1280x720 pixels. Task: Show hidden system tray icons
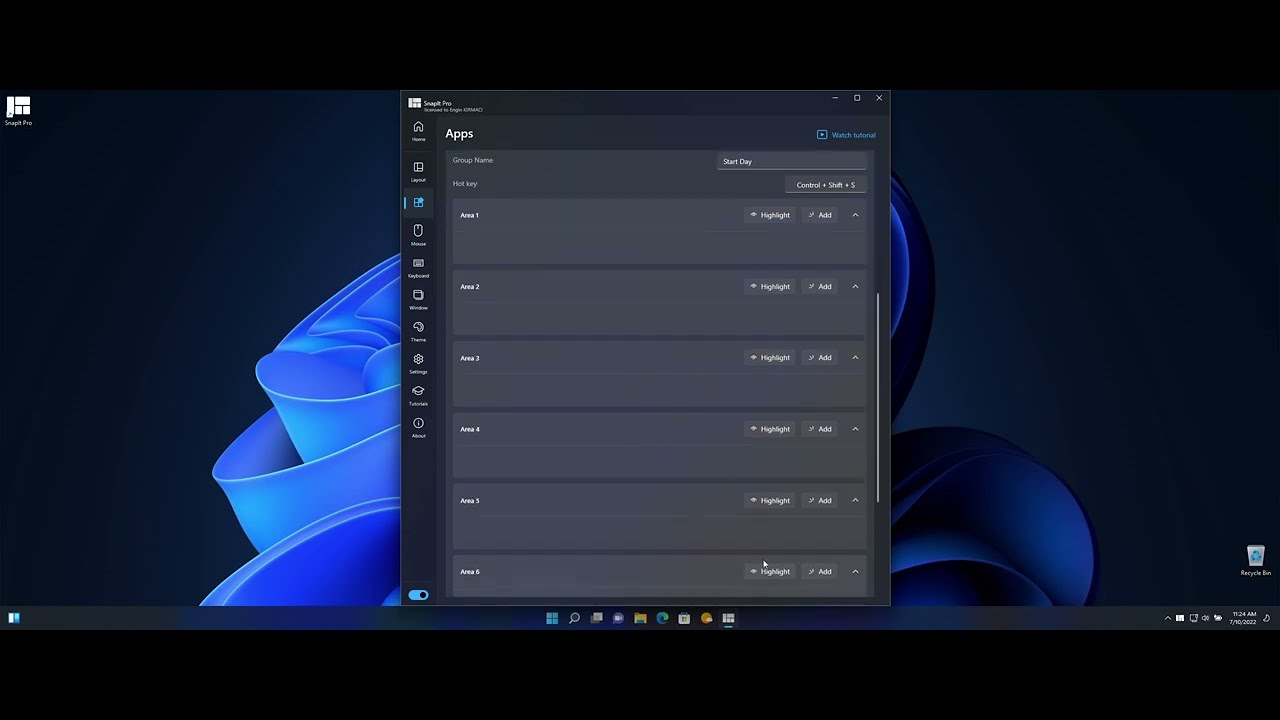[x=1167, y=618]
